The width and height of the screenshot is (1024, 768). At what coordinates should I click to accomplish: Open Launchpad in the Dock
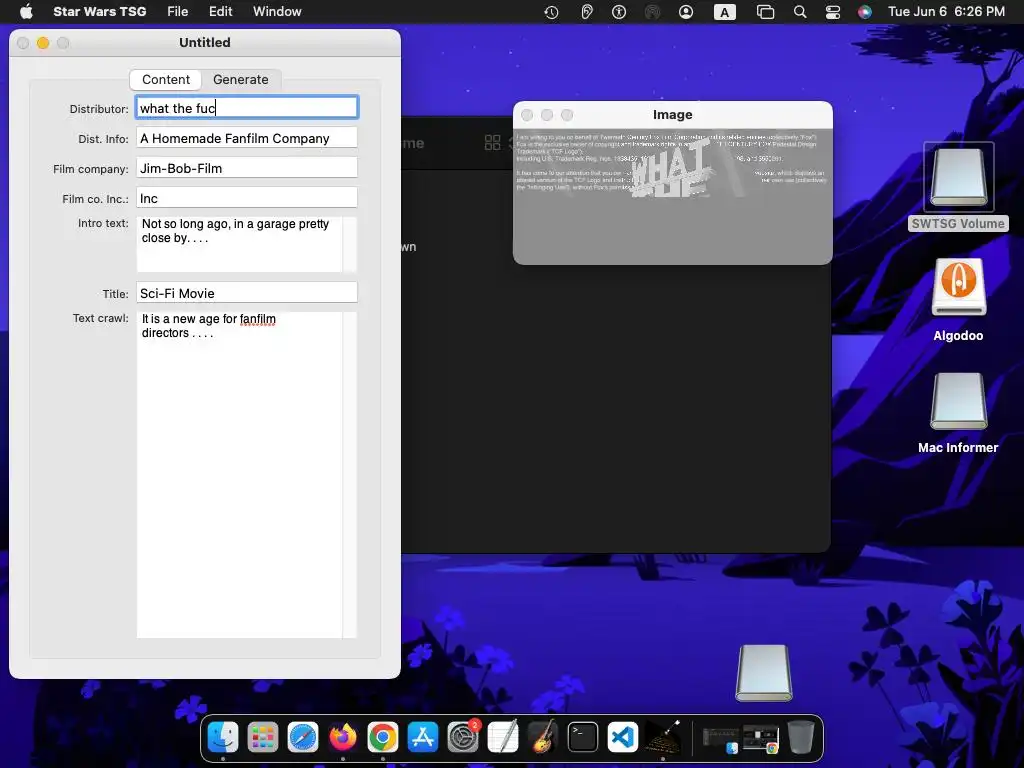[x=263, y=737]
